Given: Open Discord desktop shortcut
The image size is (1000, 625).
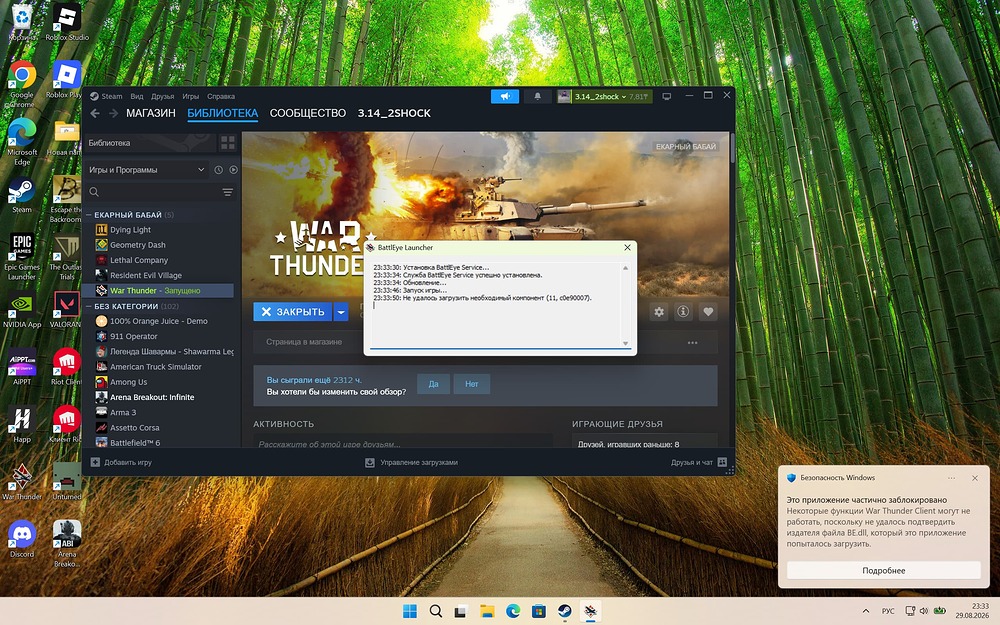Looking at the screenshot, I should pos(22,540).
